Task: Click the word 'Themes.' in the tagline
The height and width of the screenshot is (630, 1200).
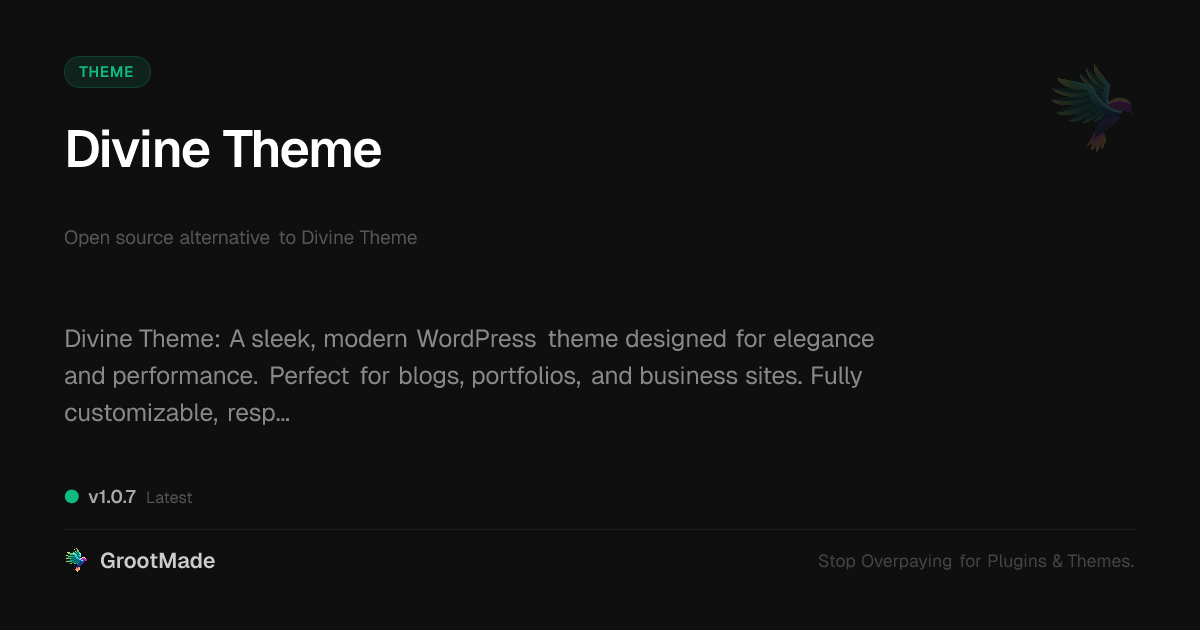Action: click(x=1100, y=561)
